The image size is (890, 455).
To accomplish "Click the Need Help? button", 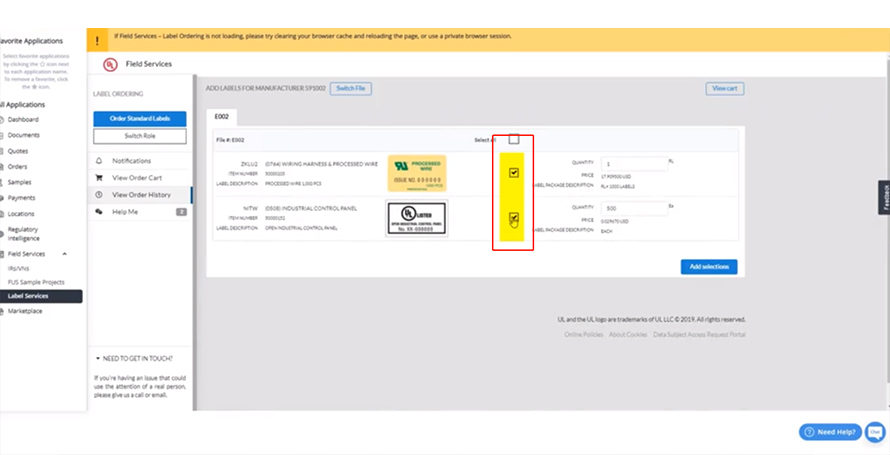I will [x=830, y=432].
